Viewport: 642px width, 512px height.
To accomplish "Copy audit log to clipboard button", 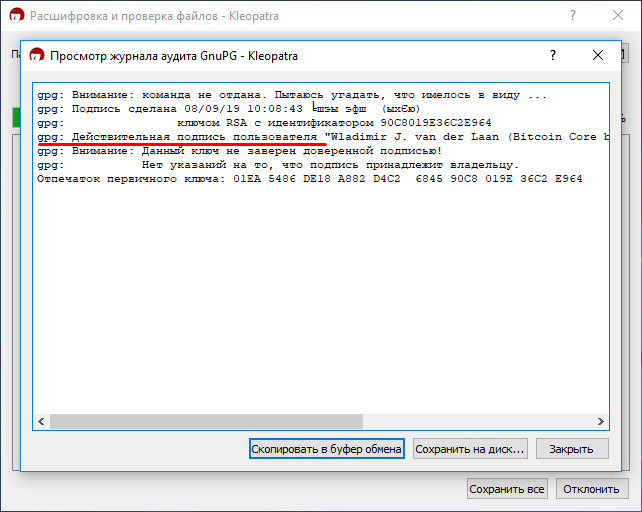I will [x=327, y=449].
